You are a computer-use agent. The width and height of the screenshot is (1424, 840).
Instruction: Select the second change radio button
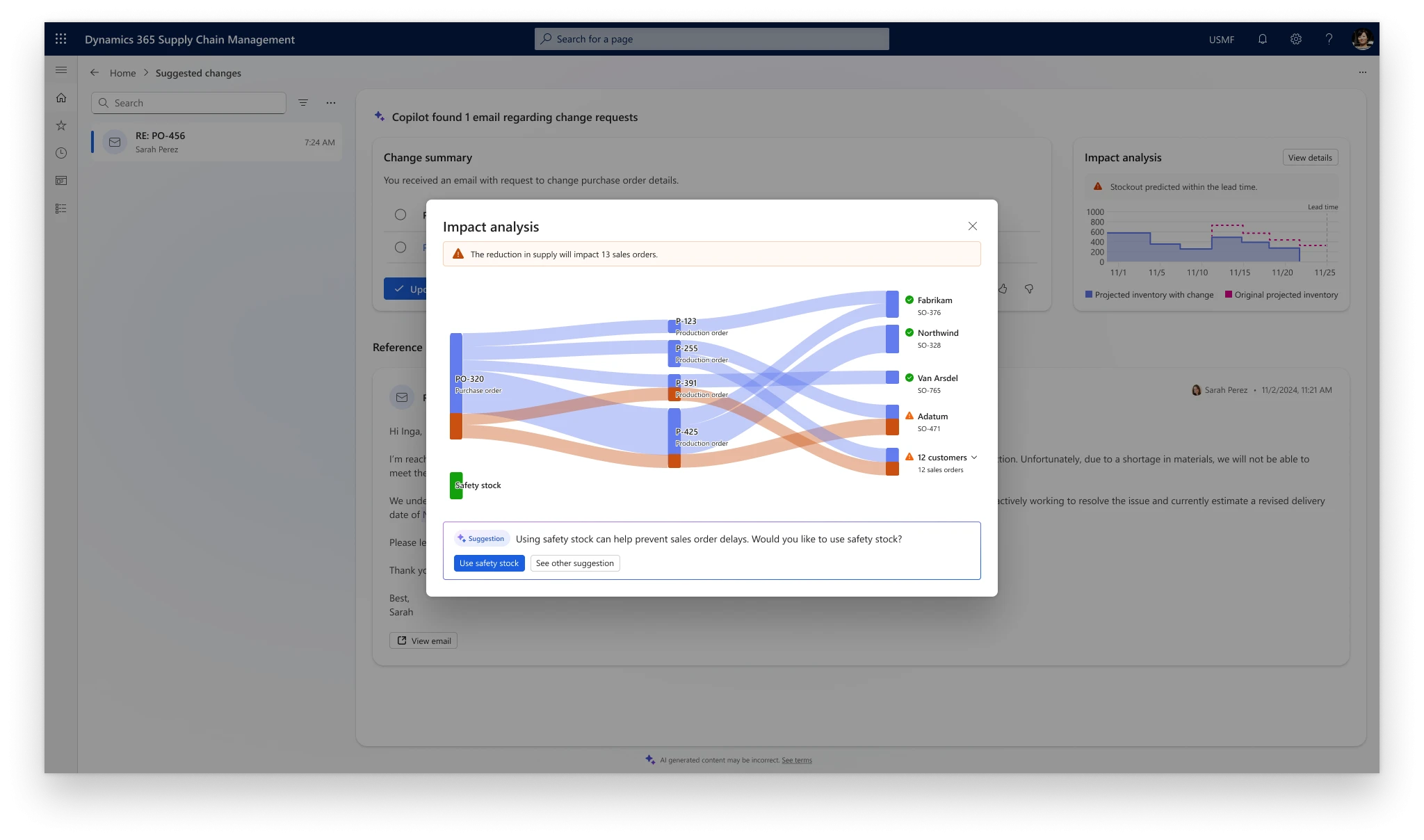400,248
